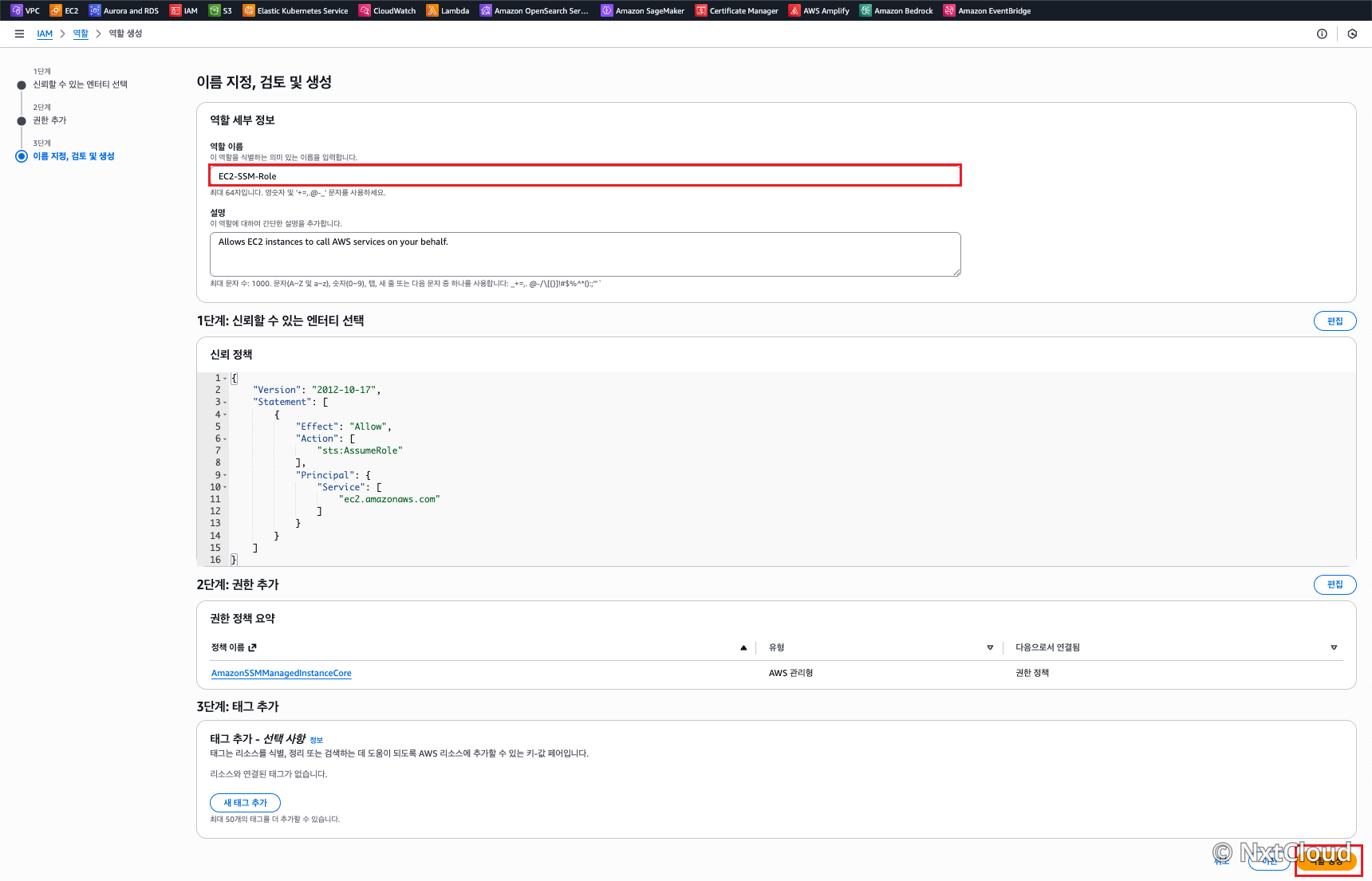Open the Aurora and RDS shortcut
The height and width of the screenshot is (881, 1372).
click(124, 10)
